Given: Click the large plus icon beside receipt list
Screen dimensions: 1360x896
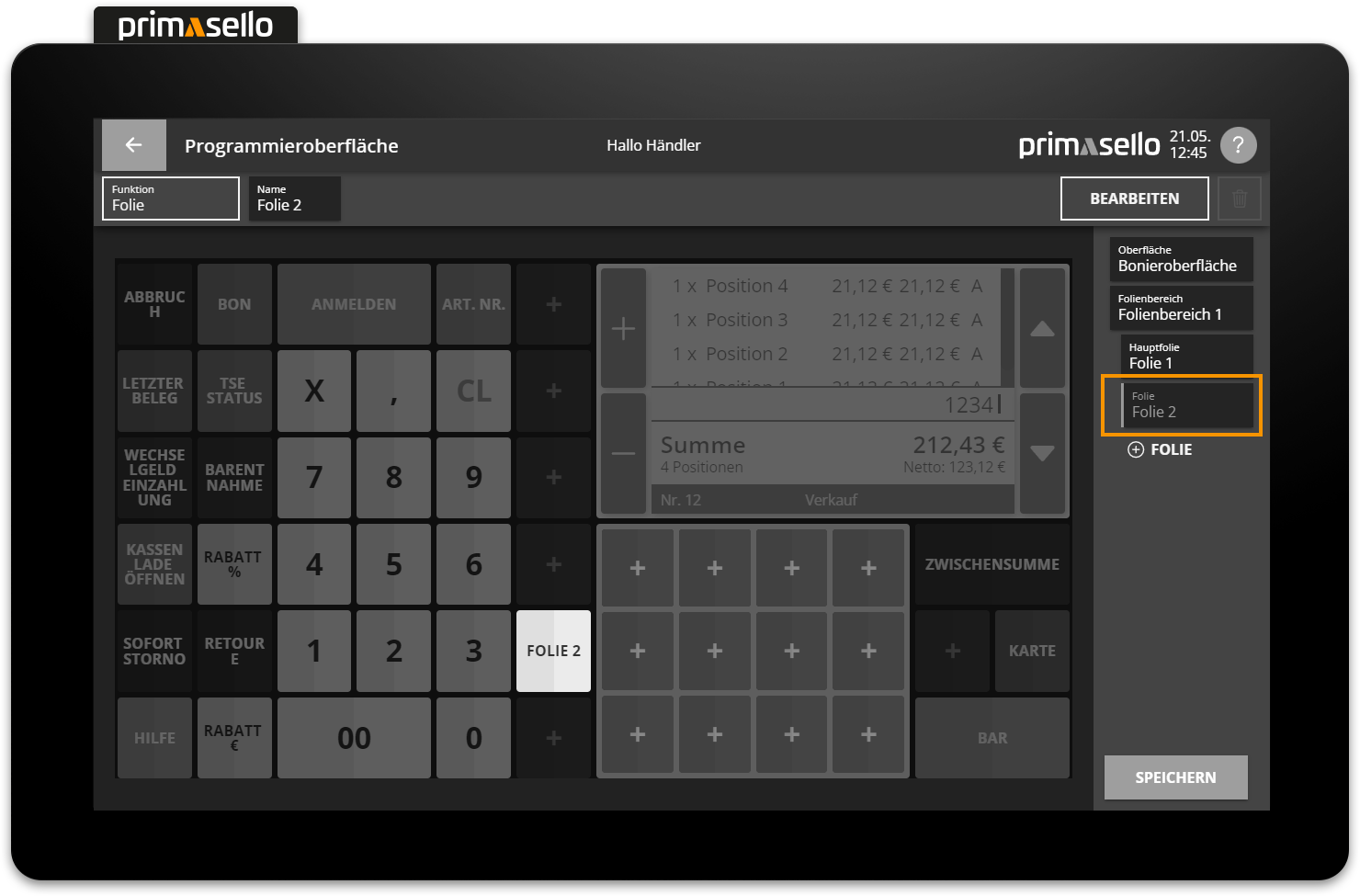Looking at the screenshot, I should click(x=623, y=328).
